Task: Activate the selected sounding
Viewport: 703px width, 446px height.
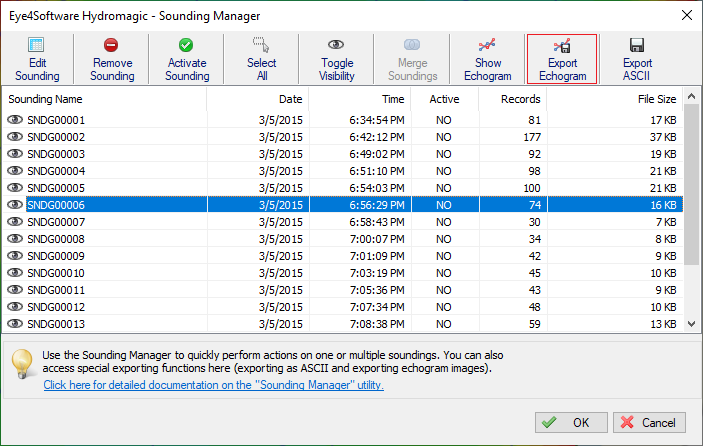Action: tap(187, 59)
